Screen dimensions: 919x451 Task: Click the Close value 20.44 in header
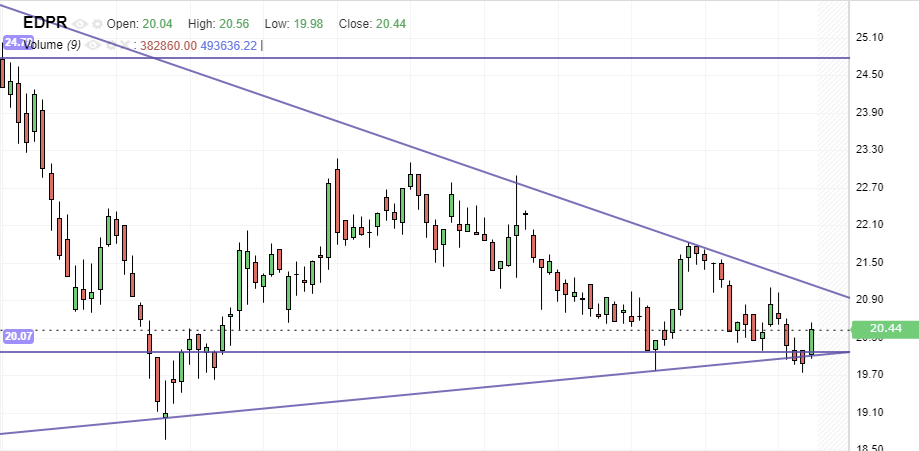[x=390, y=24]
